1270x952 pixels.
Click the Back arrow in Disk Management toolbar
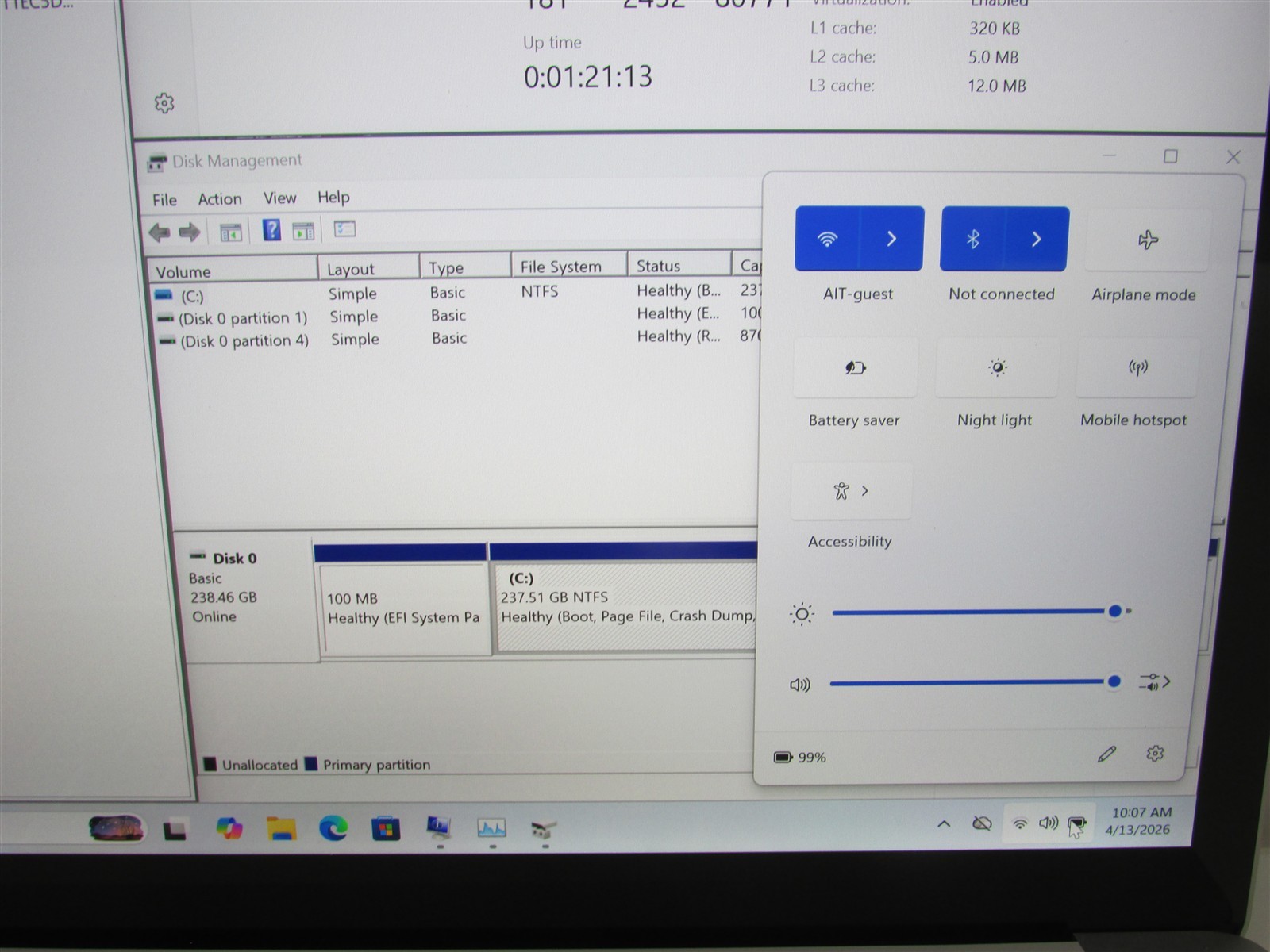160,232
